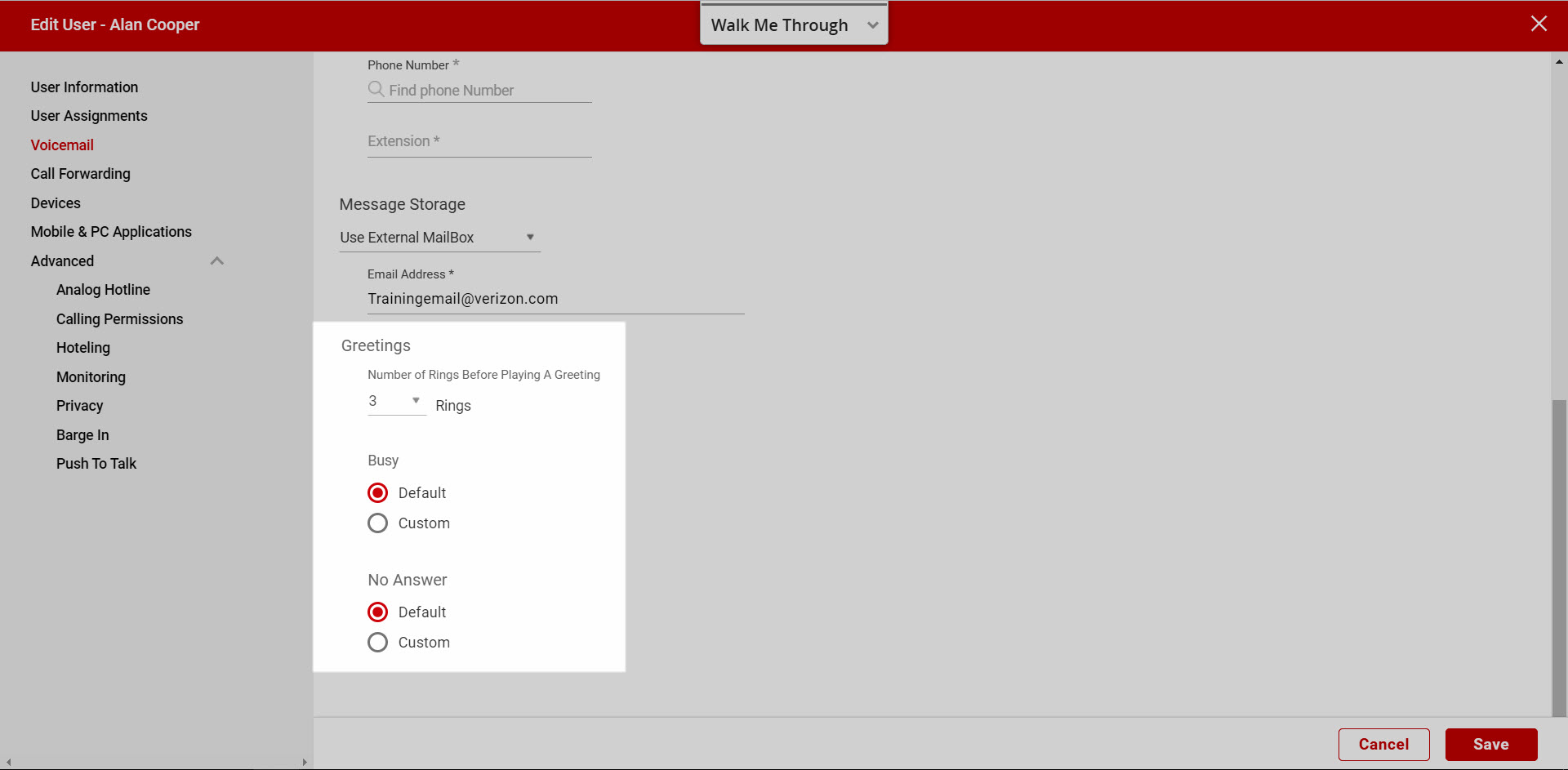The height and width of the screenshot is (770, 1568).
Task: Select Default for Busy greeting
Action: 377,493
